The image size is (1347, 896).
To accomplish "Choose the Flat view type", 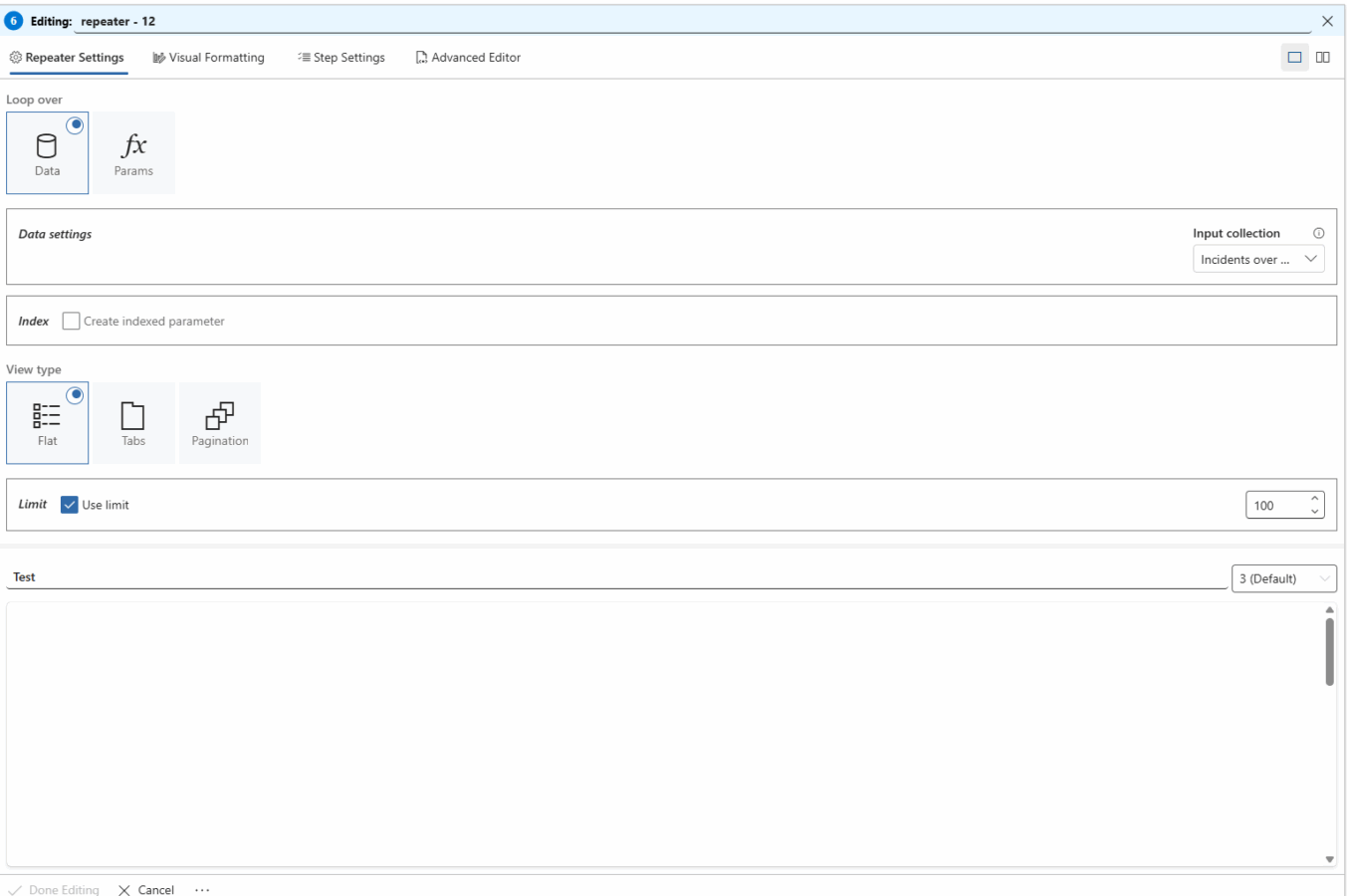I will 47,422.
